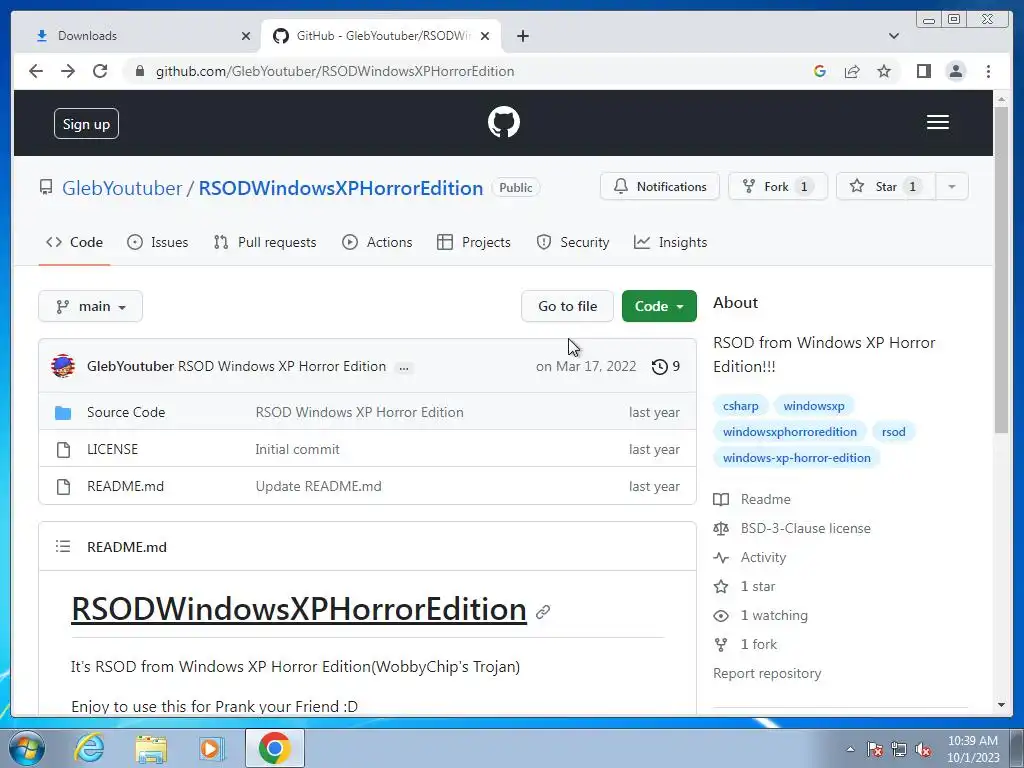The image size is (1024, 768).
Task: Launch Windows Media Player from taskbar
Action: [211, 748]
